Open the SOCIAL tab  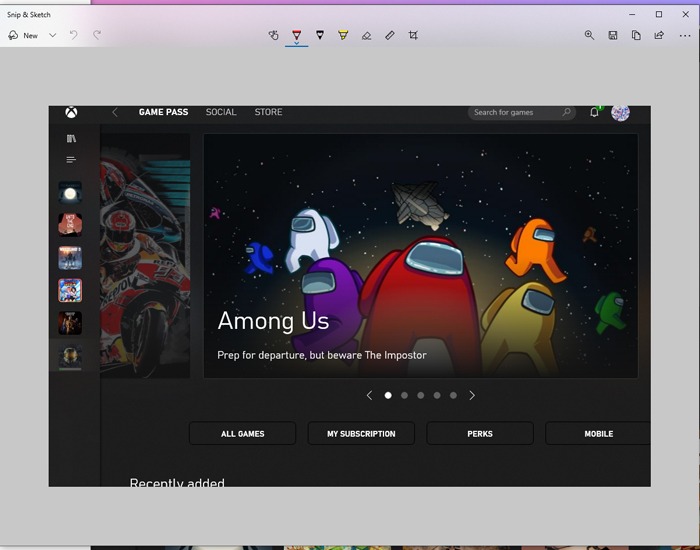[221, 112]
